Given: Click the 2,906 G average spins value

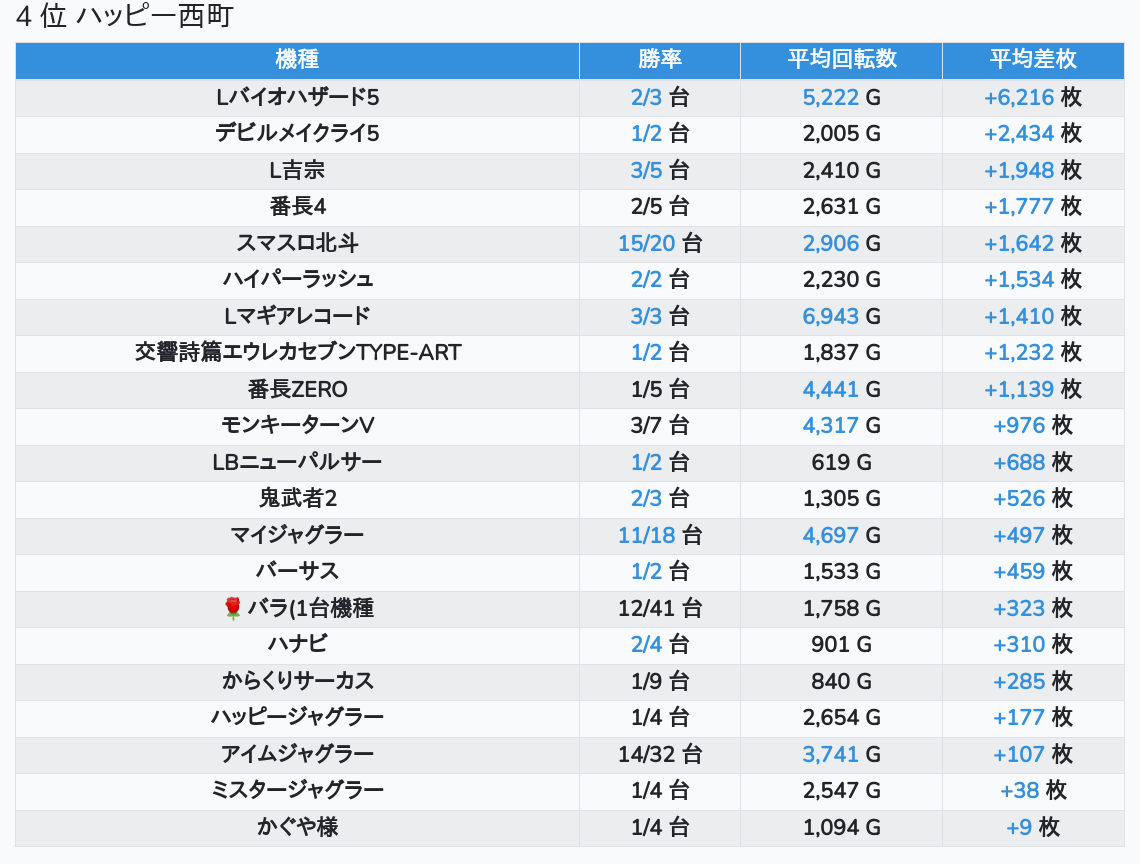Looking at the screenshot, I should click(x=841, y=243).
